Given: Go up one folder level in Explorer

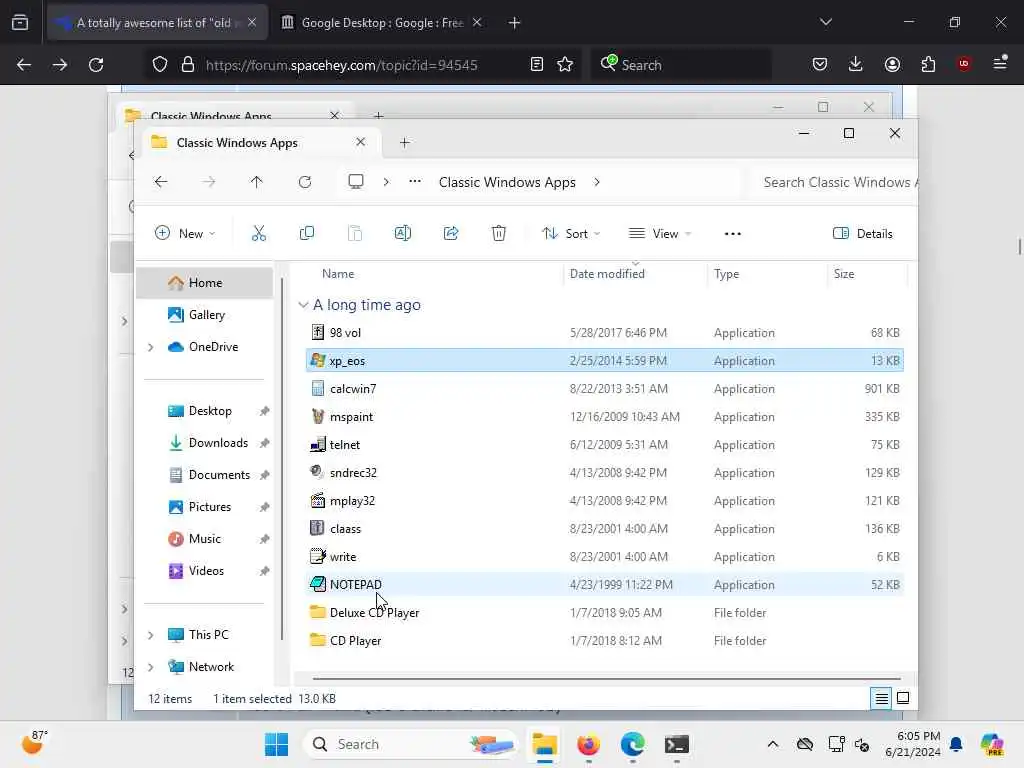Looking at the screenshot, I should click(x=256, y=182).
